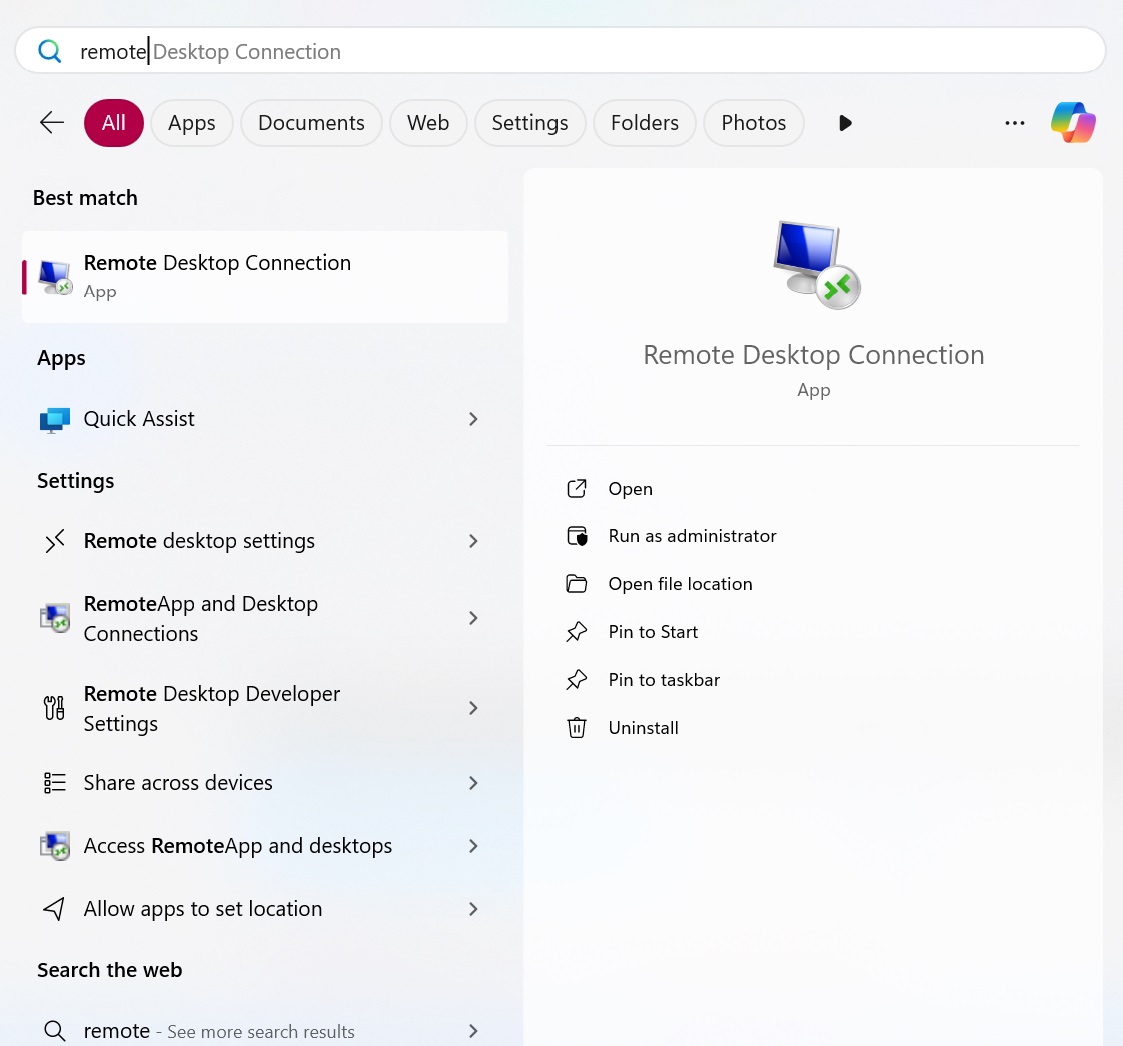Click Open for Remote Desktop Connection
This screenshot has height=1046, width=1123.
coord(630,489)
